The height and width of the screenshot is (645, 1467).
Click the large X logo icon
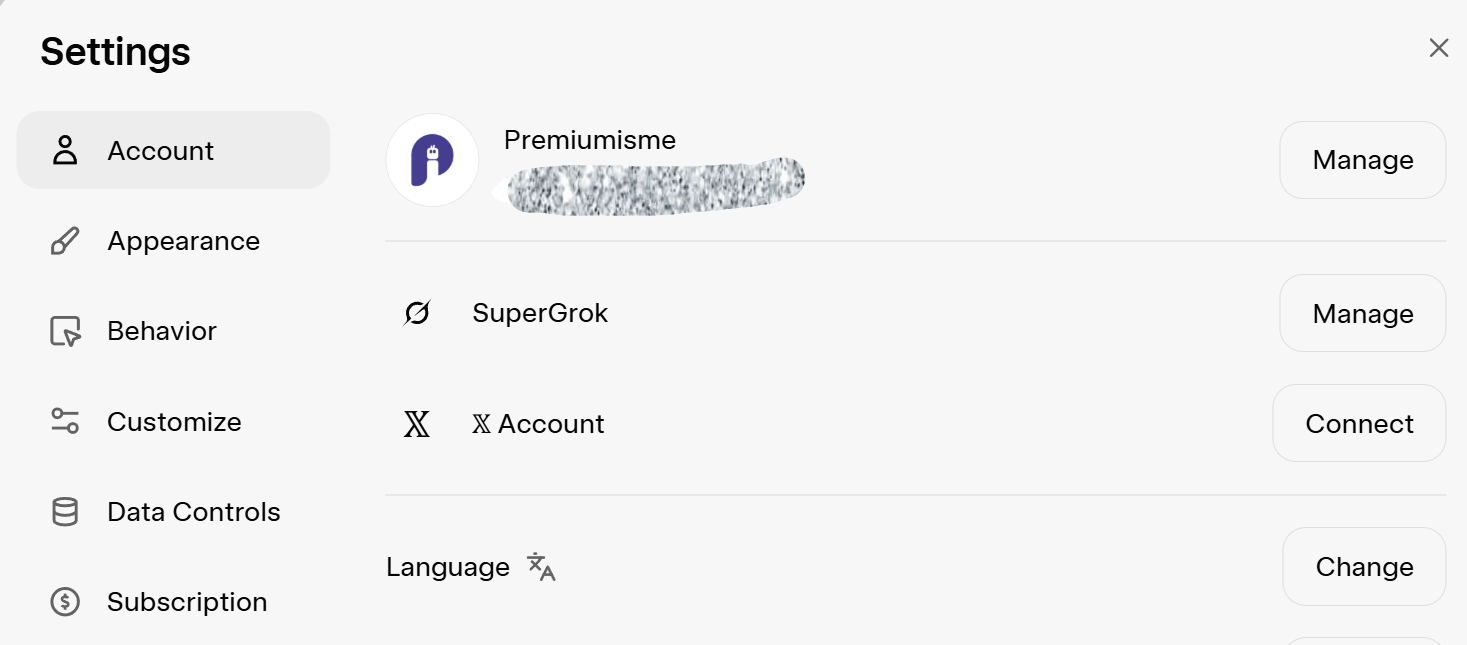coord(417,424)
